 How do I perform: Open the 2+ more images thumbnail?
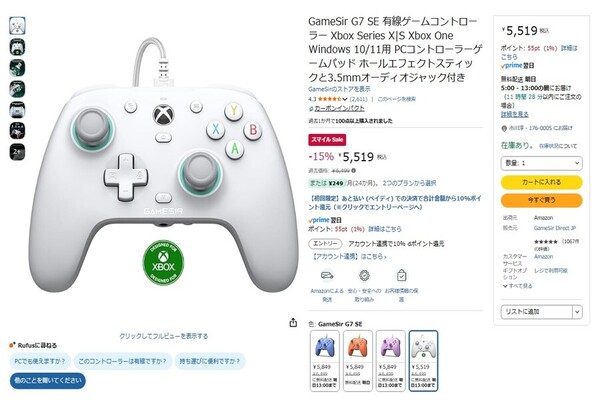[17, 152]
